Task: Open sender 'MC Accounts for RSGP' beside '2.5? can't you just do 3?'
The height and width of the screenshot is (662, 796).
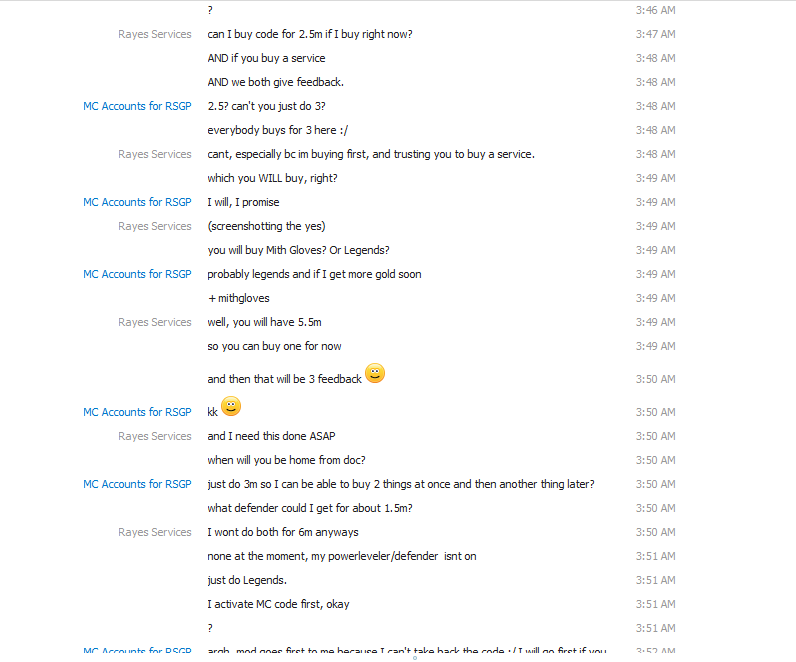Action: (137, 106)
